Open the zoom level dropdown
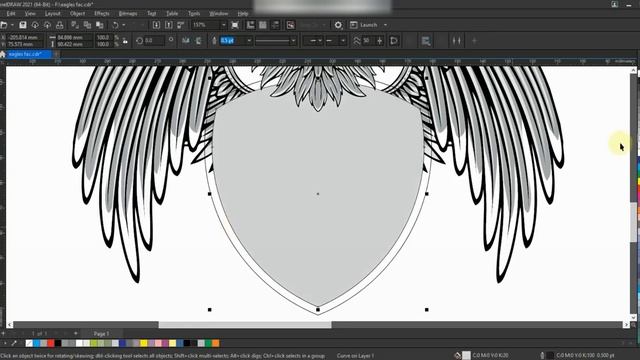640x360 pixels. [x=224, y=25]
